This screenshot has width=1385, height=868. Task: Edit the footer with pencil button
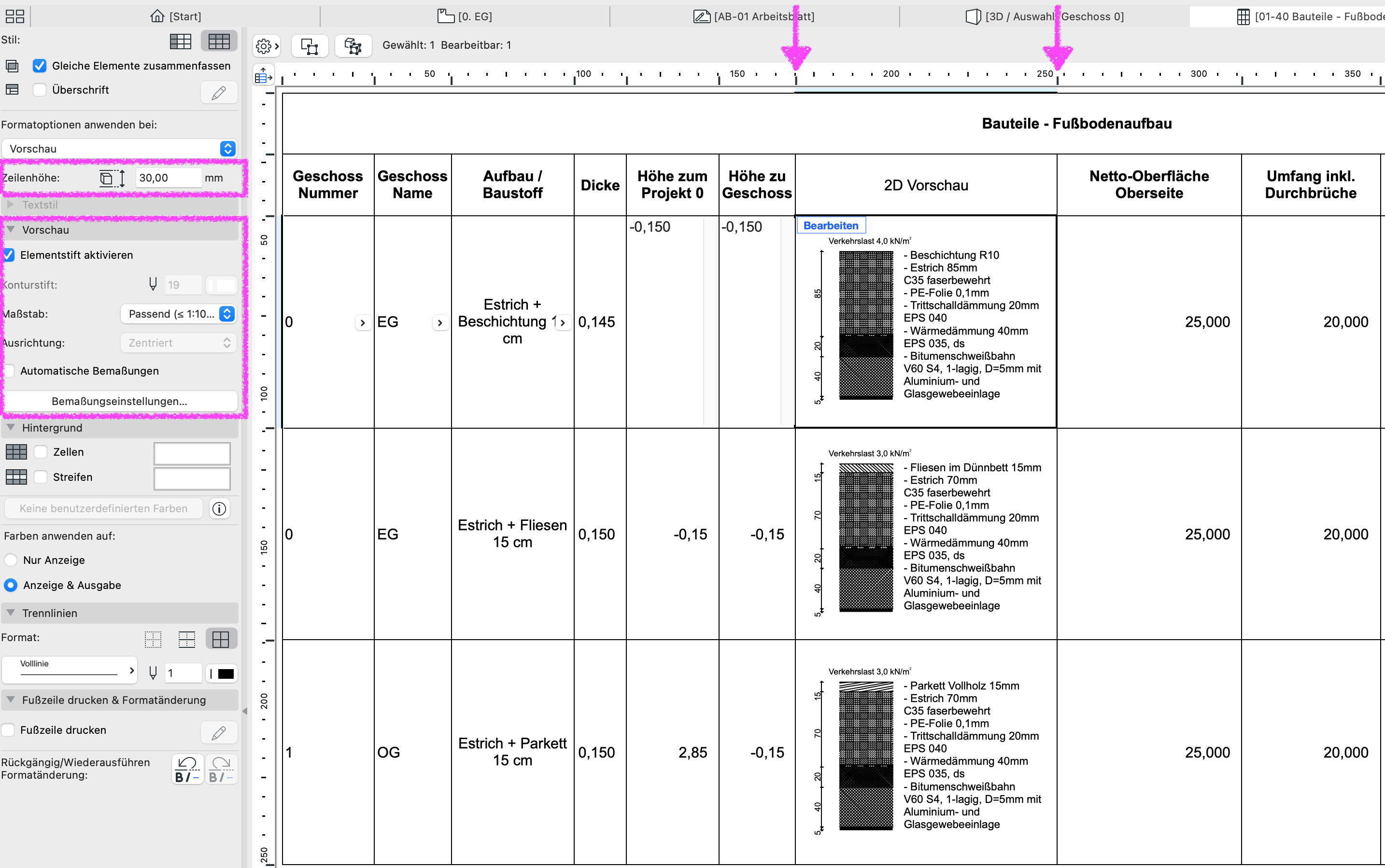(x=219, y=732)
